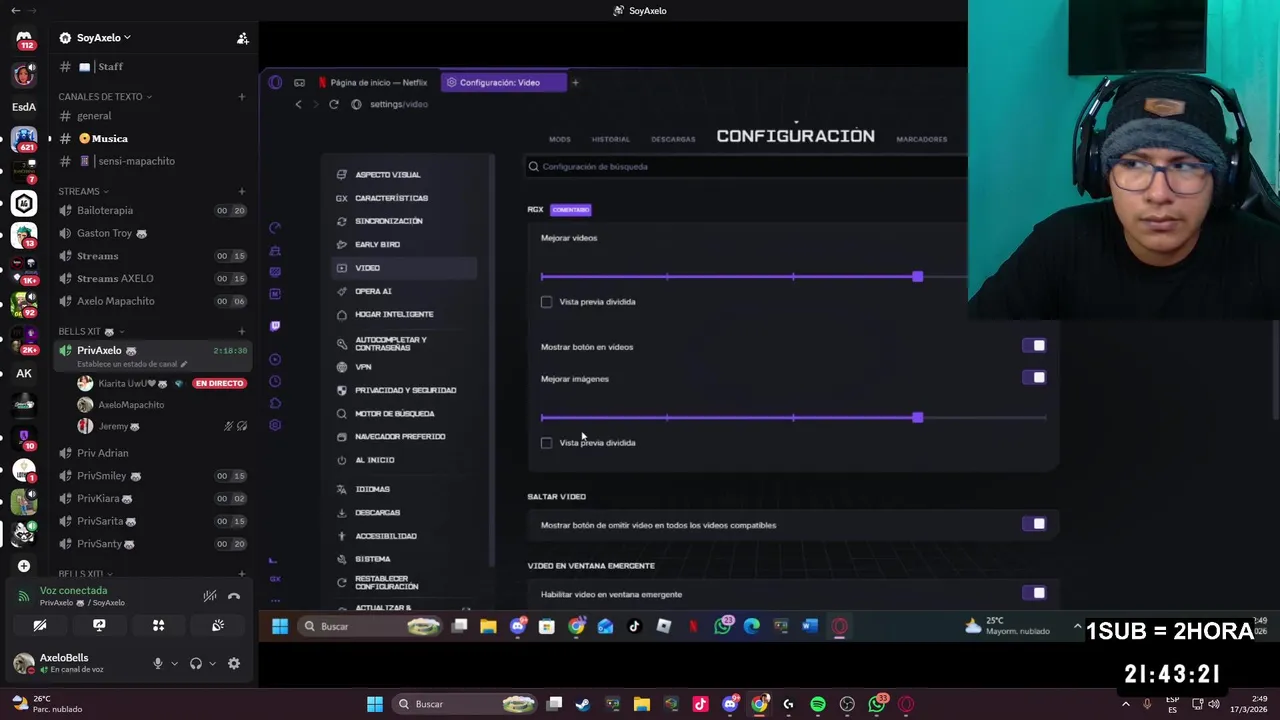Open the Musica text channel
This screenshot has width=1280, height=720.
[152, 138]
